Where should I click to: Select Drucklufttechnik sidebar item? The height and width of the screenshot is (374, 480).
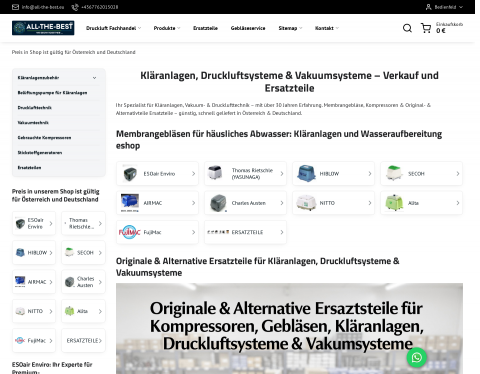pos(35,108)
